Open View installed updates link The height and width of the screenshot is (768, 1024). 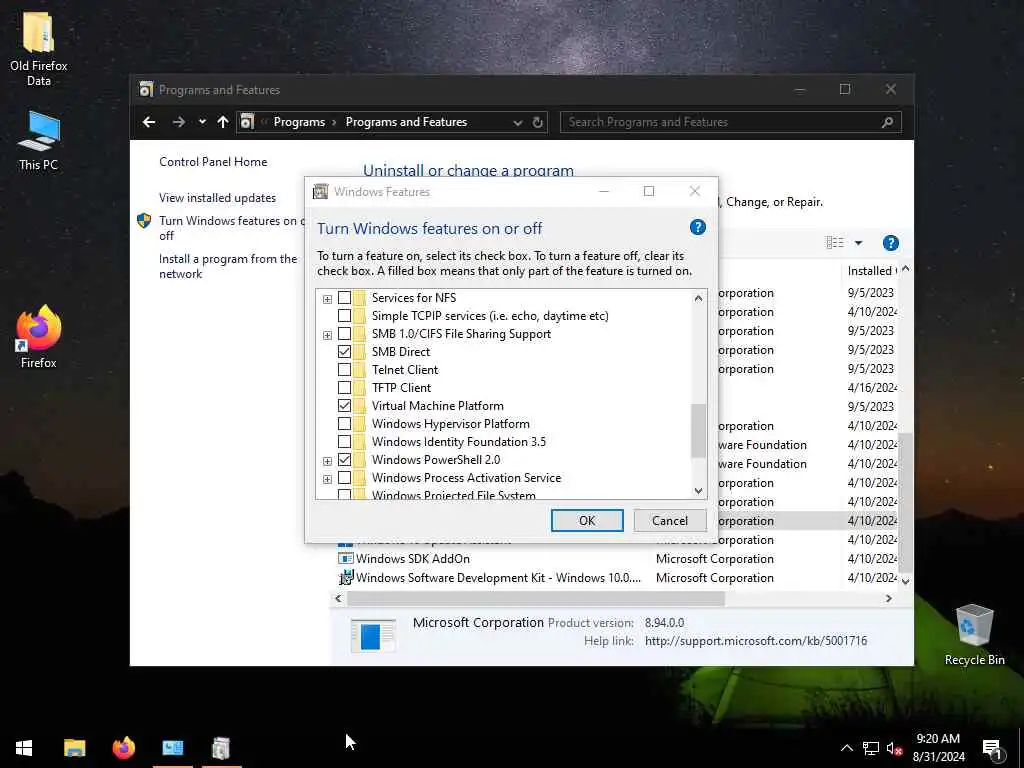click(217, 198)
